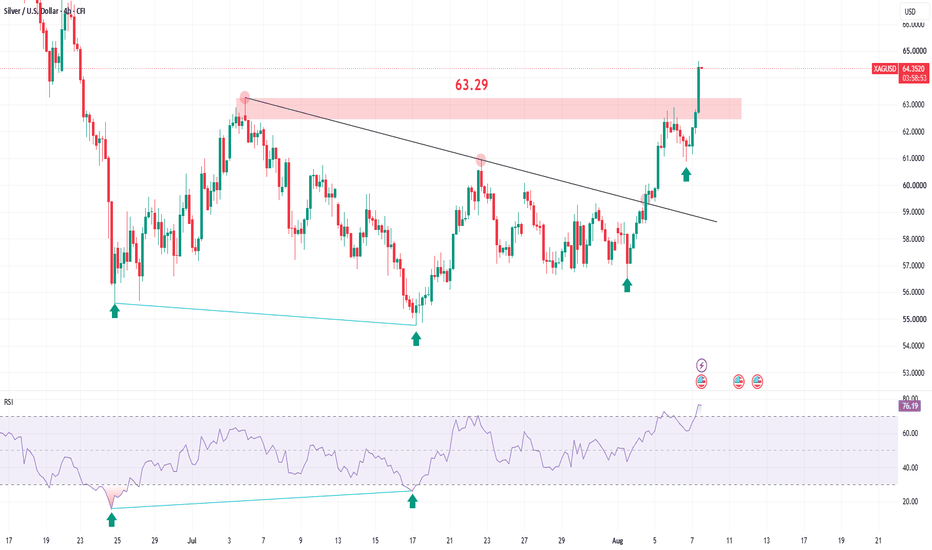The height and width of the screenshot is (550, 932).
Task: Click the 56.0000 price axis label
Action: (x=914, y=293)
